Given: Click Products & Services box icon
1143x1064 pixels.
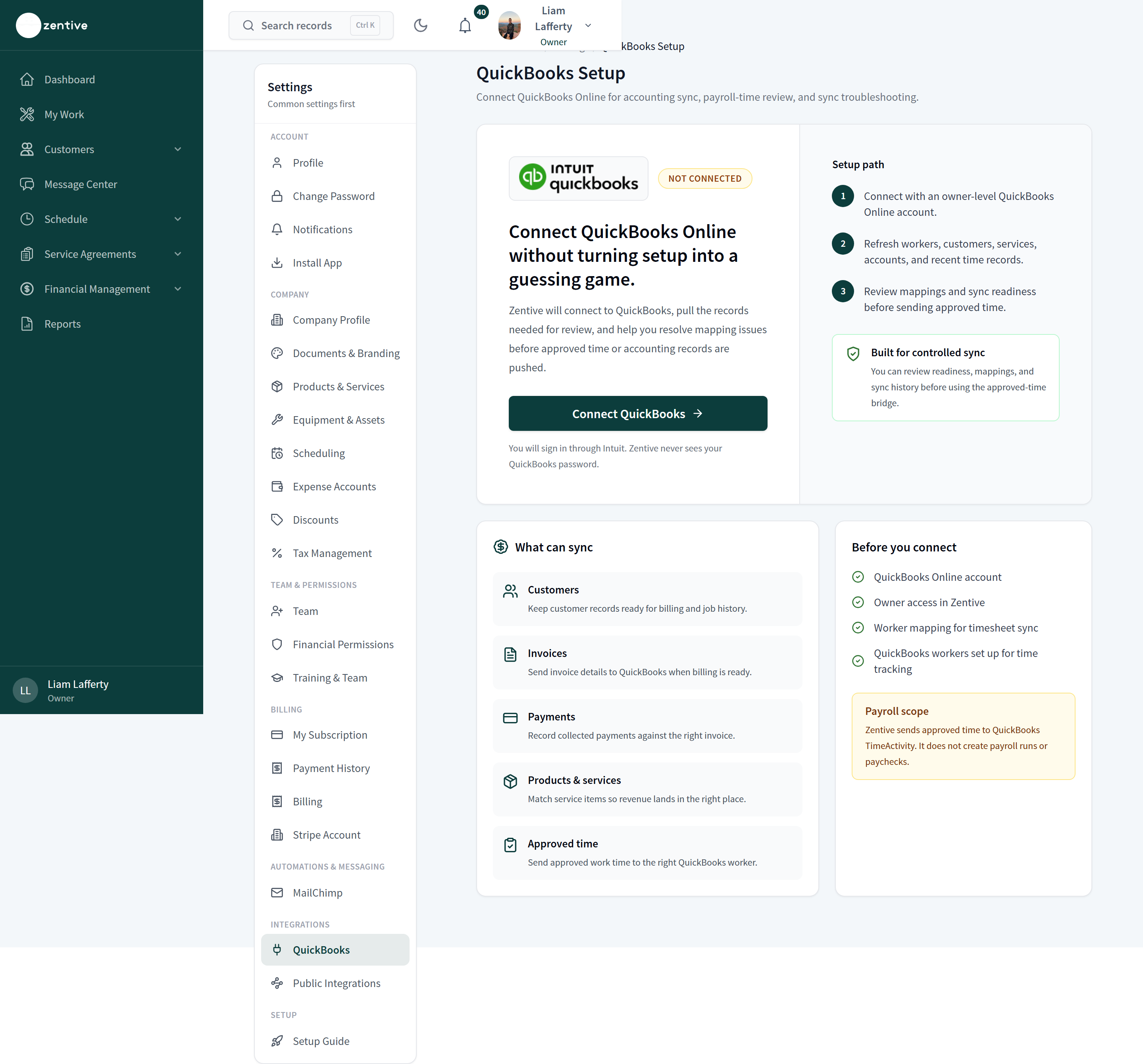Looking at the screenshot, I should click(x=277, y=386).
